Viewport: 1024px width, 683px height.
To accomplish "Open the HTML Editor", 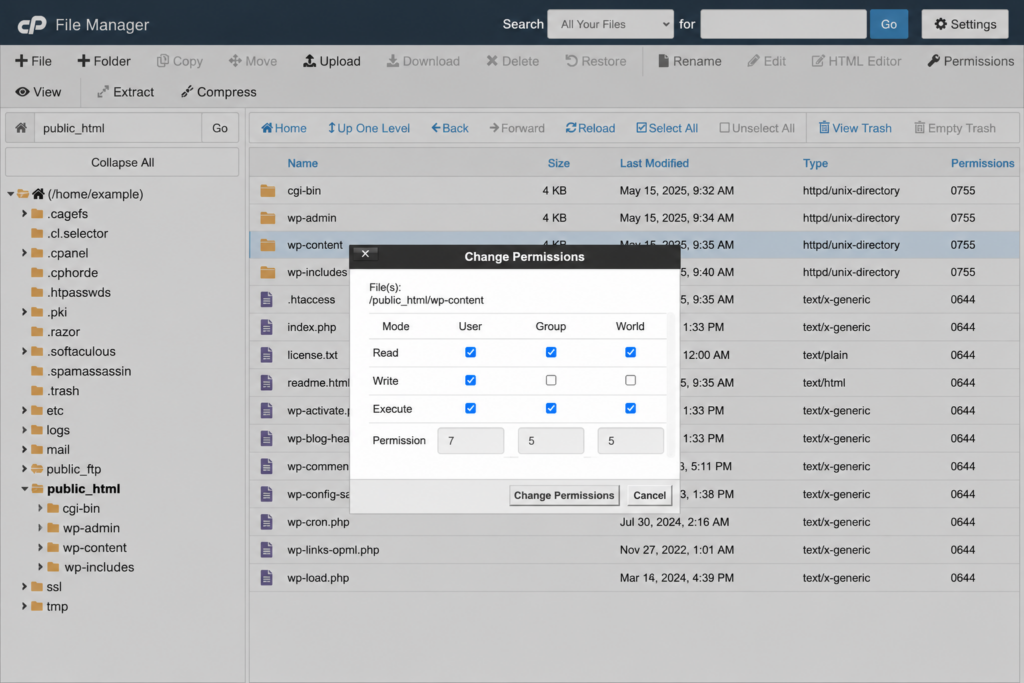I will (856, 61).
